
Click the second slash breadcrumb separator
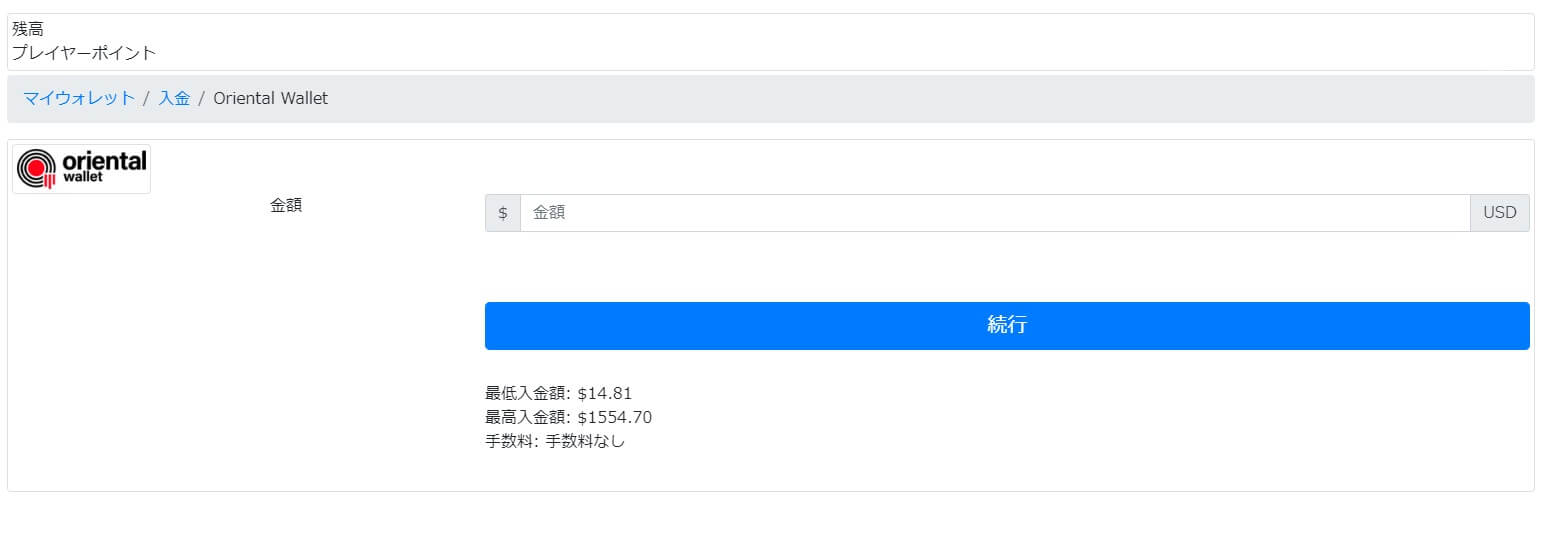(201, 98)
